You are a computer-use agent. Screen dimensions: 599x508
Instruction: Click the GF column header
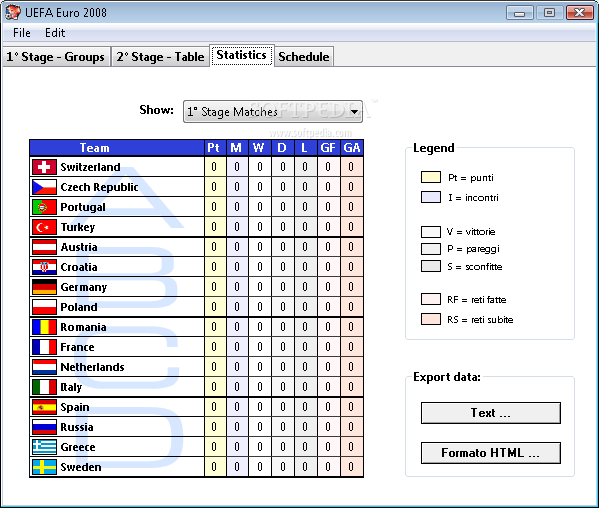[328, 148]
